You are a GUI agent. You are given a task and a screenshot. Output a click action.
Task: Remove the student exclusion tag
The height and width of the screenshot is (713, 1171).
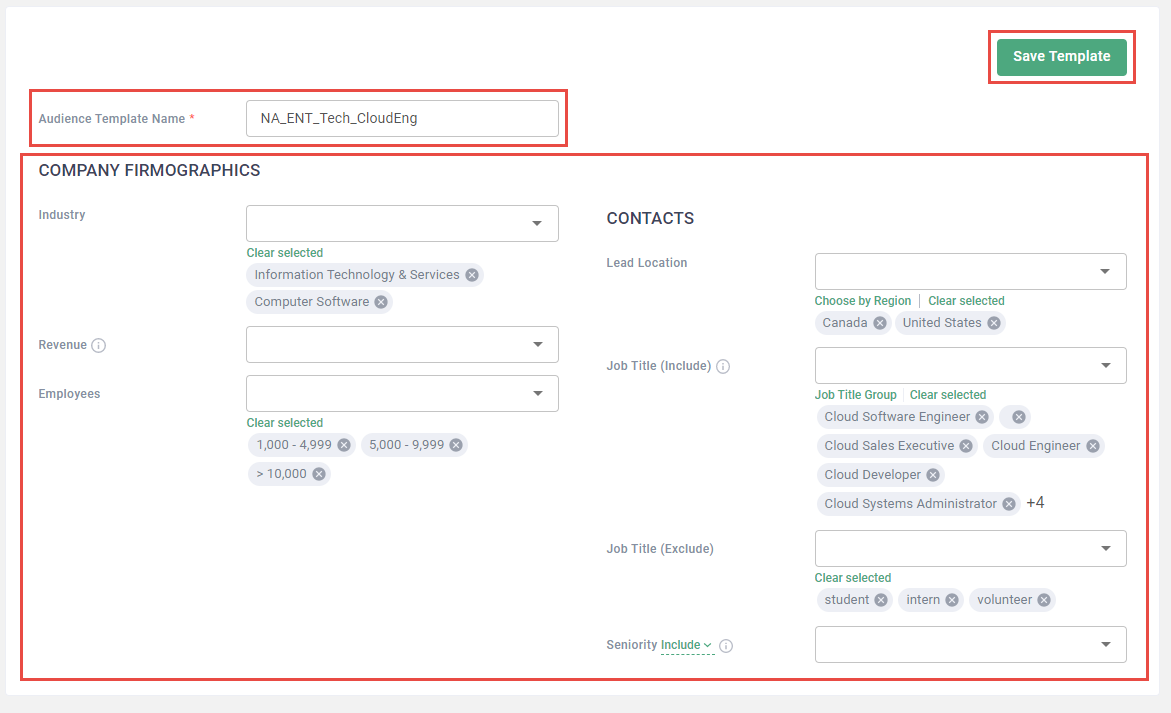(x=881, y=600)
